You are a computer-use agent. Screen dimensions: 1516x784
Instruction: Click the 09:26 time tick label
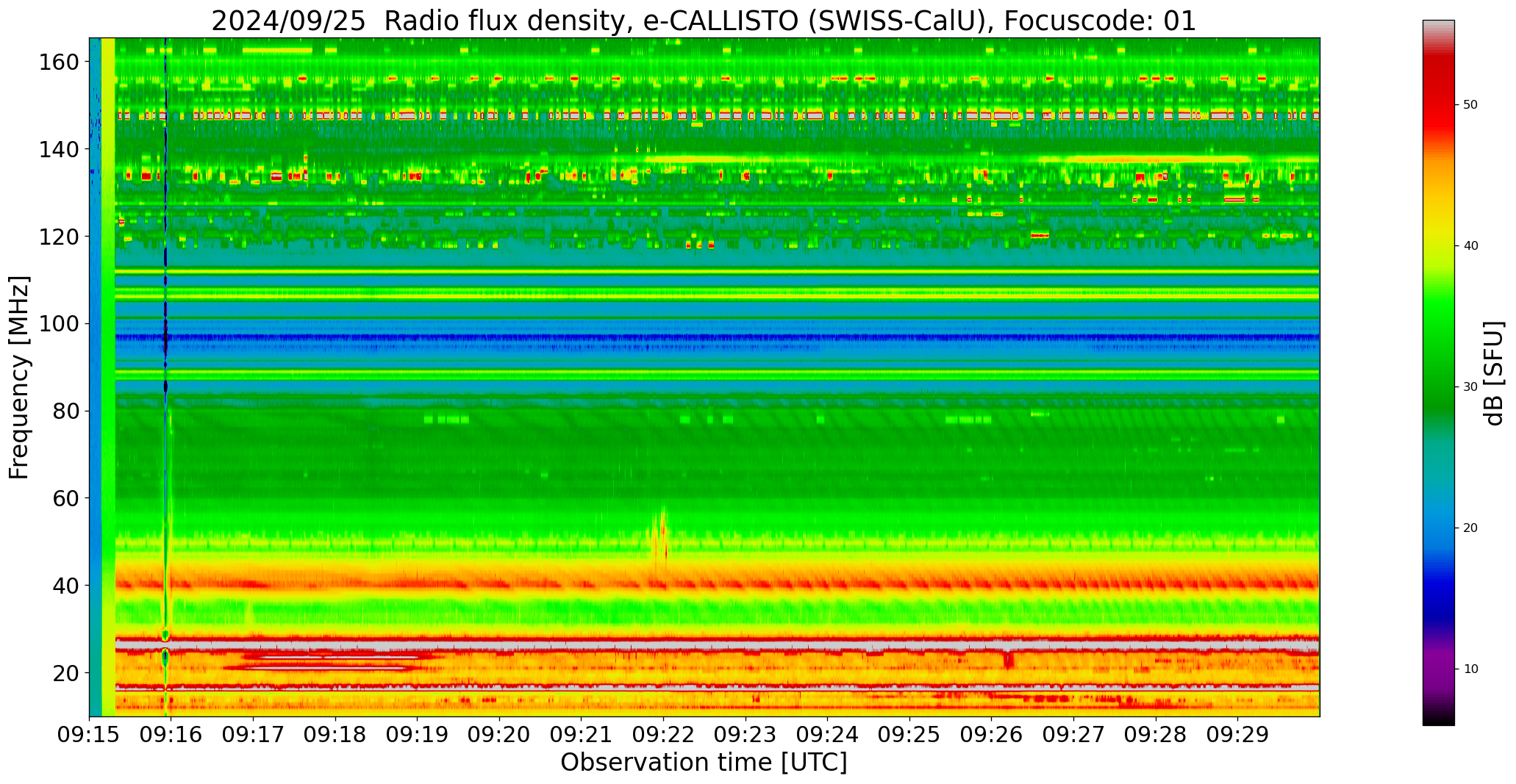point(991,735)
